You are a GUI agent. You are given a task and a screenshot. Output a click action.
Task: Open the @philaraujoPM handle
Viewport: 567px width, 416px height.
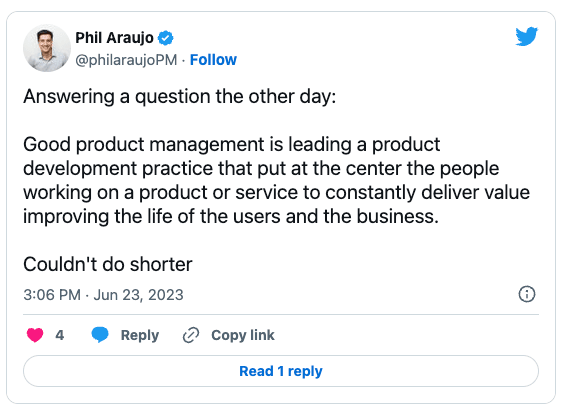126,60
